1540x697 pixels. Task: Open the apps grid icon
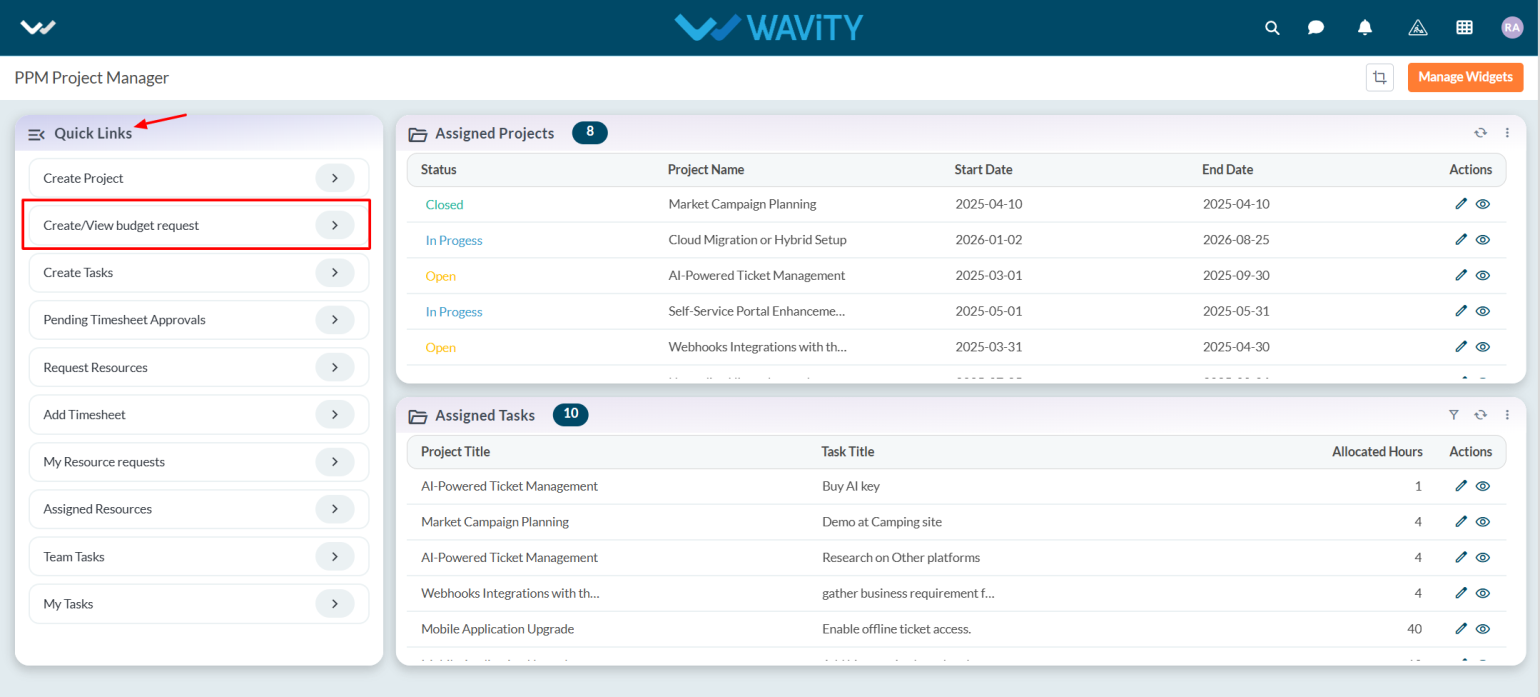(x=1464, y=28)
